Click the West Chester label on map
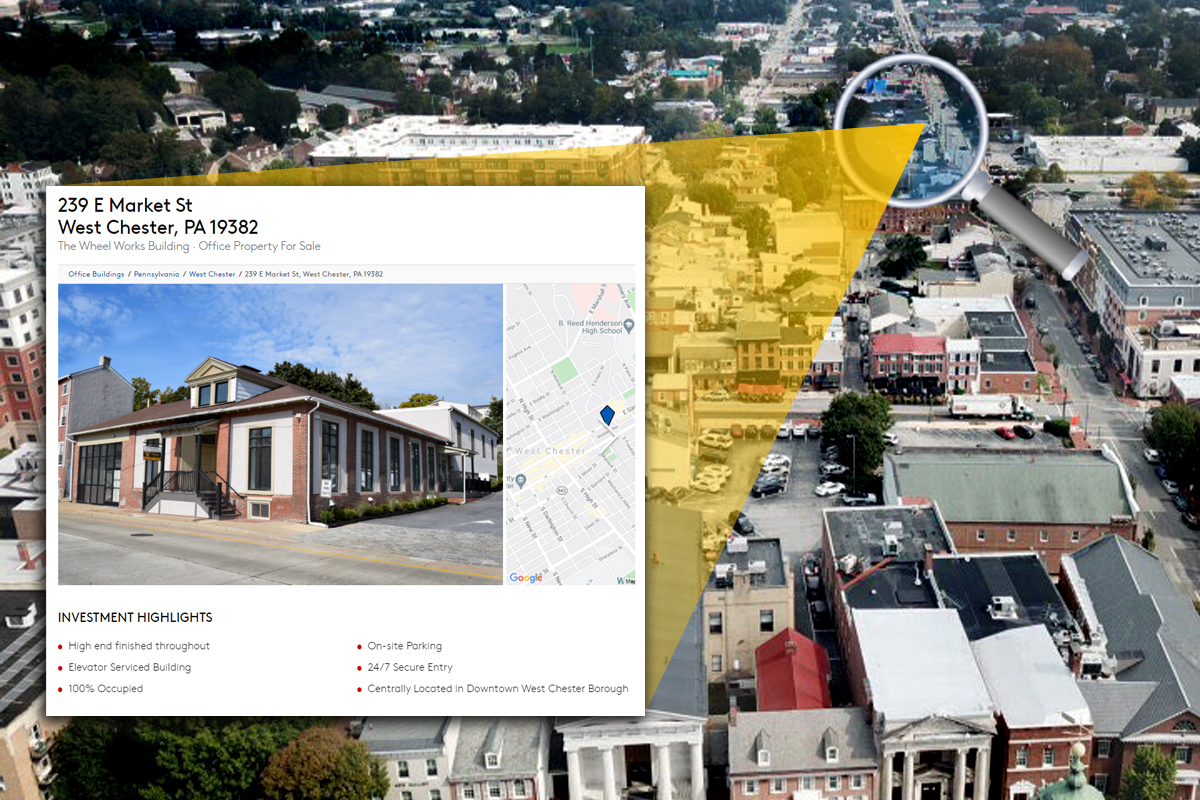This screenshot has width=1200, height=800. pos(550,451)
